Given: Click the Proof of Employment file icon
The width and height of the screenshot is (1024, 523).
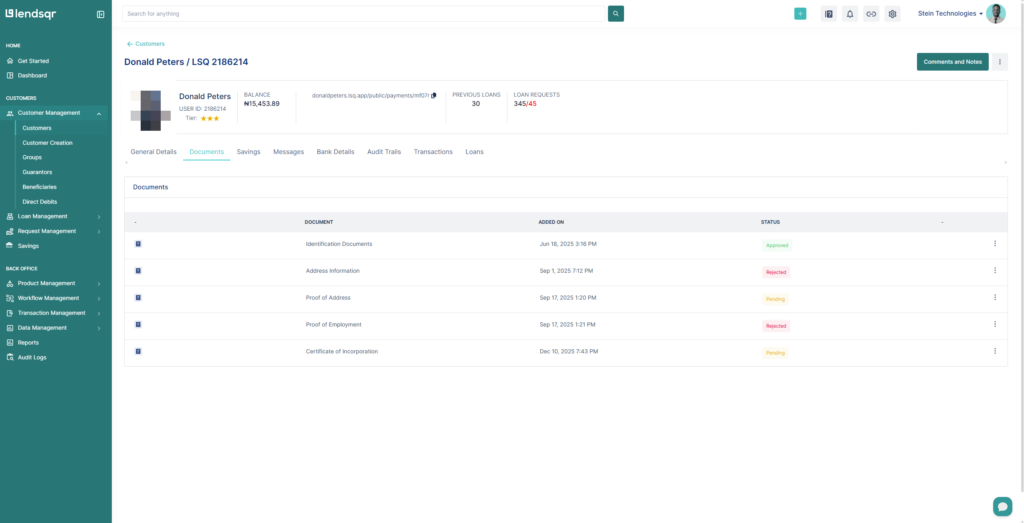Looking at the screenshot, I should [x=138, y=324].
